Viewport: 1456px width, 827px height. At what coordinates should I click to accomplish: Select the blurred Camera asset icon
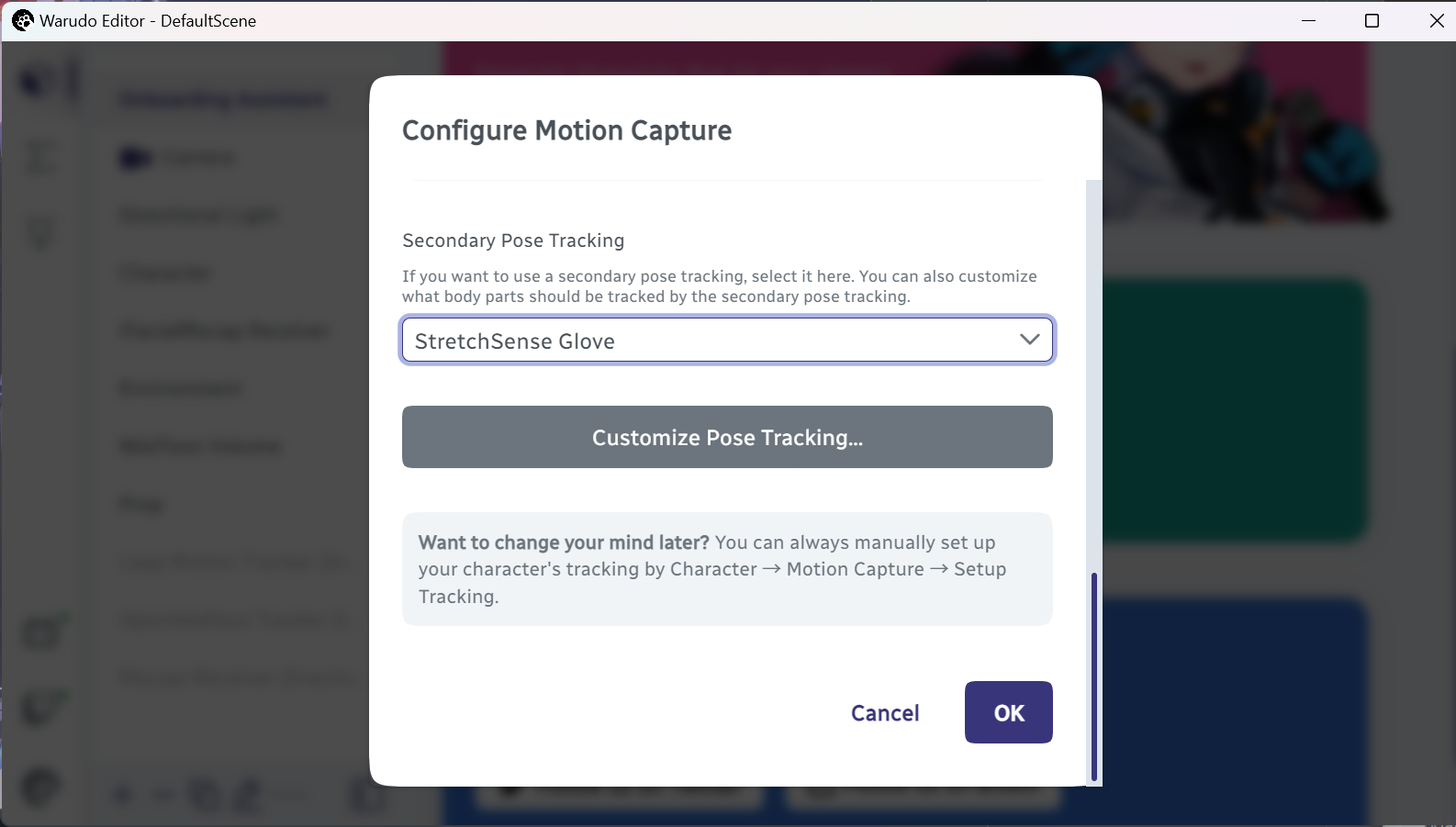click(x=135, y=159)
